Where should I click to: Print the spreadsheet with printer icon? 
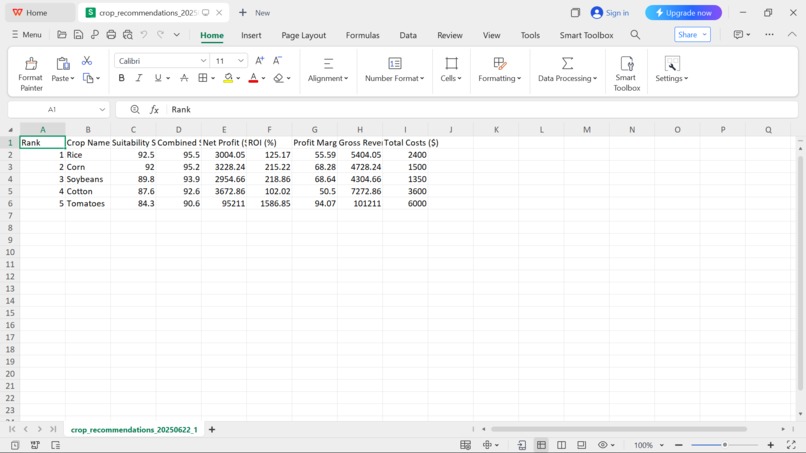(x=111, y=34)
